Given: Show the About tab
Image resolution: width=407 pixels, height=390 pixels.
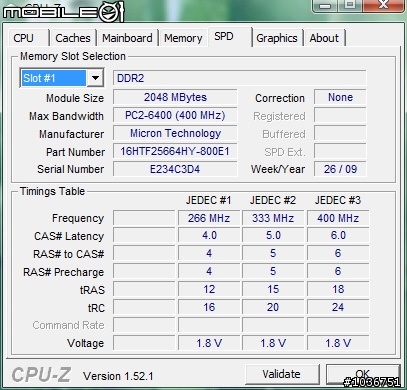Looking at the screenshot, I should click(324, 38).
